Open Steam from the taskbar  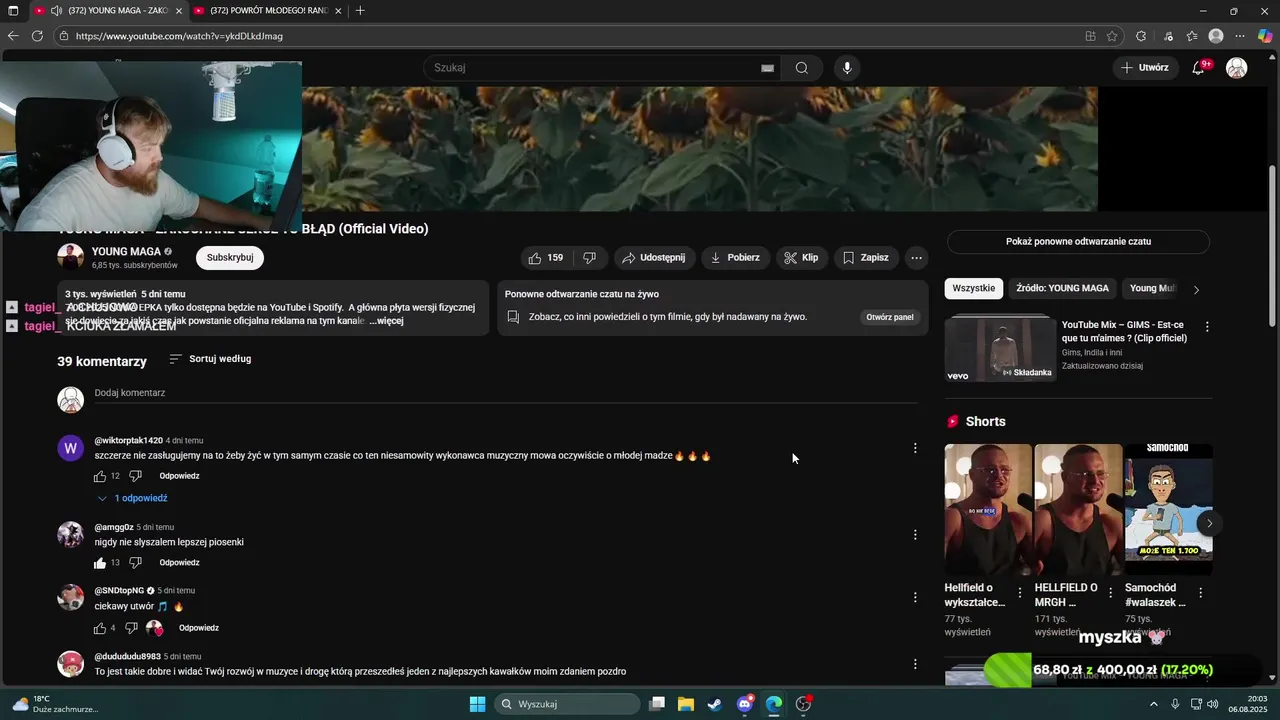click(715, 704)
